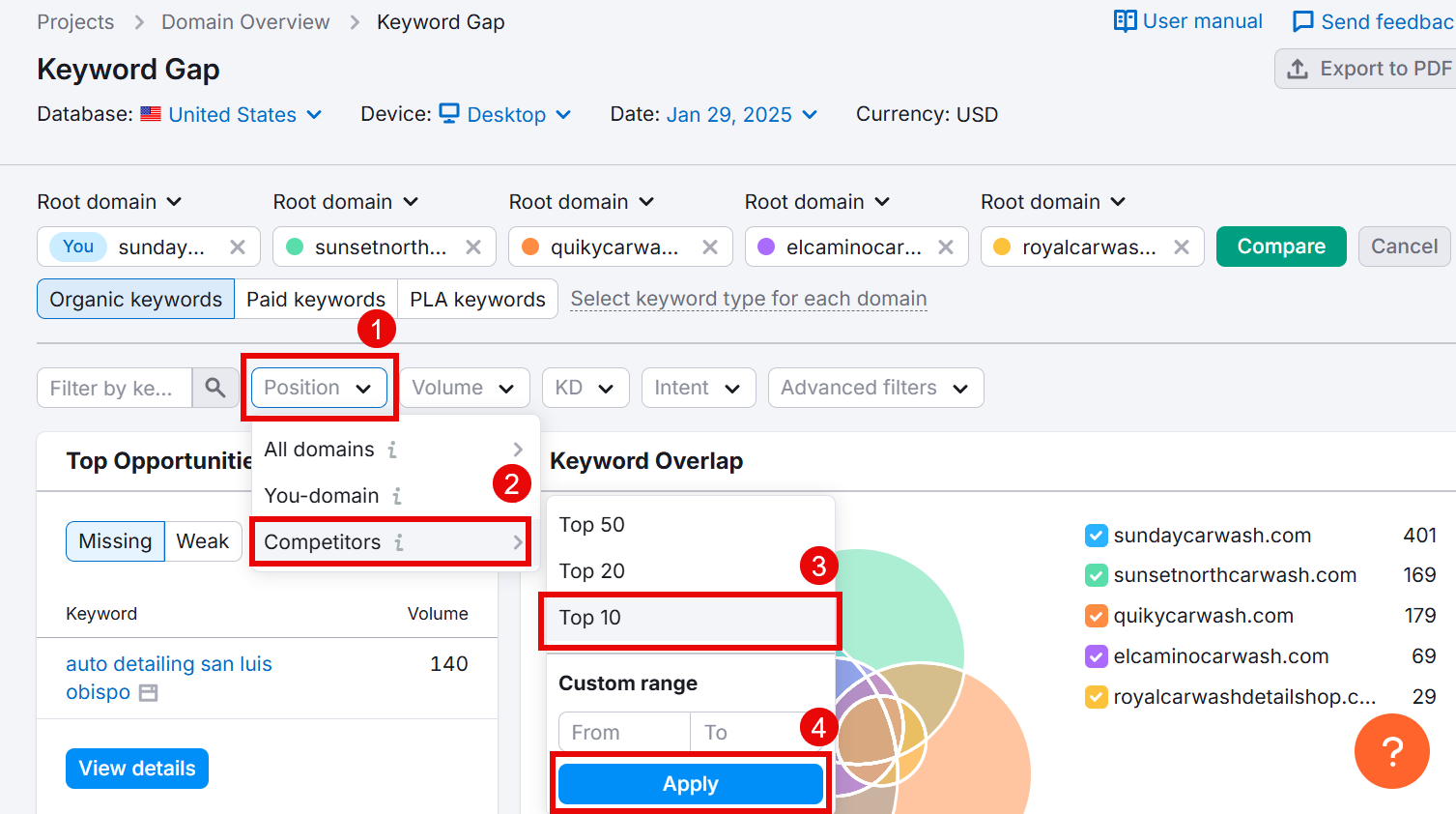Click the orange dot of quikycarwa domain

[x=530, y=247]
